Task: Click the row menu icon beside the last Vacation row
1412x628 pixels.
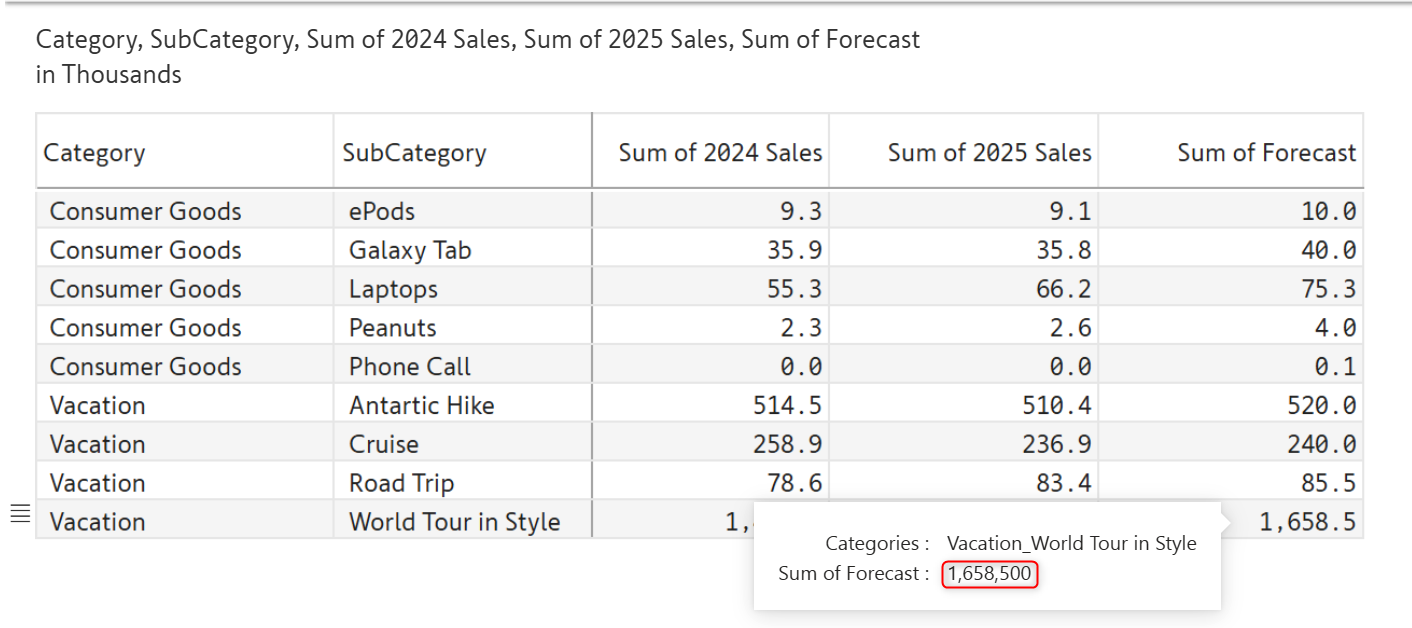Action: [x=20, y=514]
